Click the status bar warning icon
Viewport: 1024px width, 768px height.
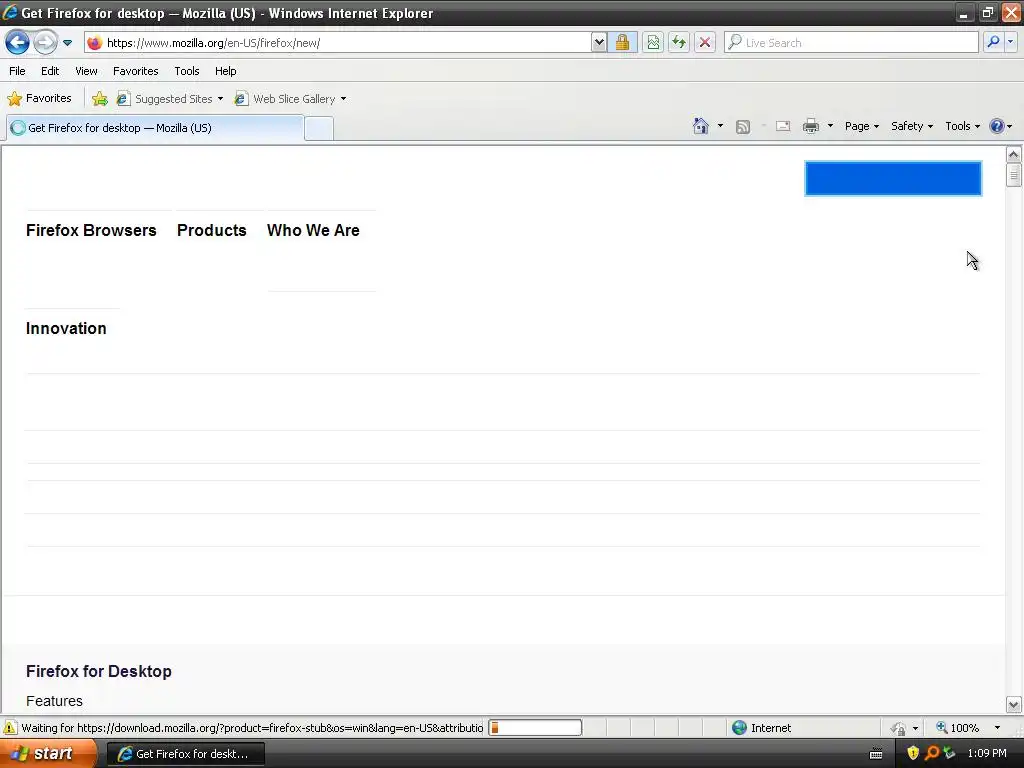click(x=10, y=728)
